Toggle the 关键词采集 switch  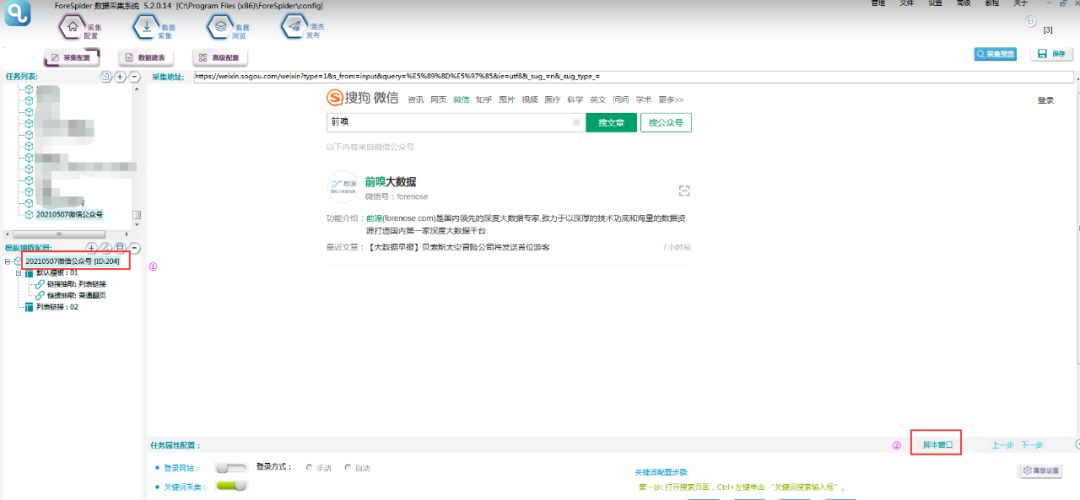[x=231, y=486]
